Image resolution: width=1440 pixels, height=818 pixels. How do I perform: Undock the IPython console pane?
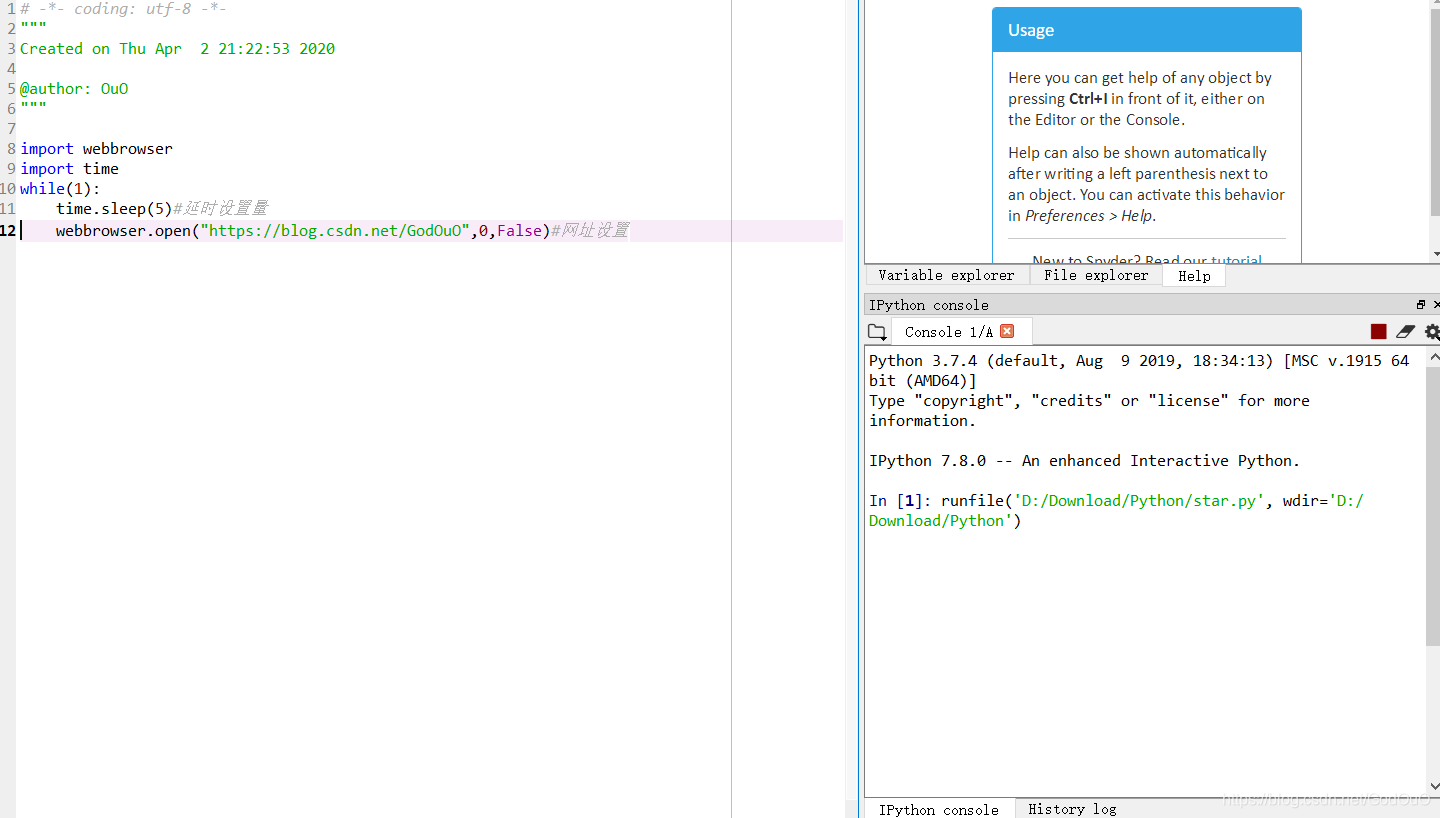tap(1421, 305)
